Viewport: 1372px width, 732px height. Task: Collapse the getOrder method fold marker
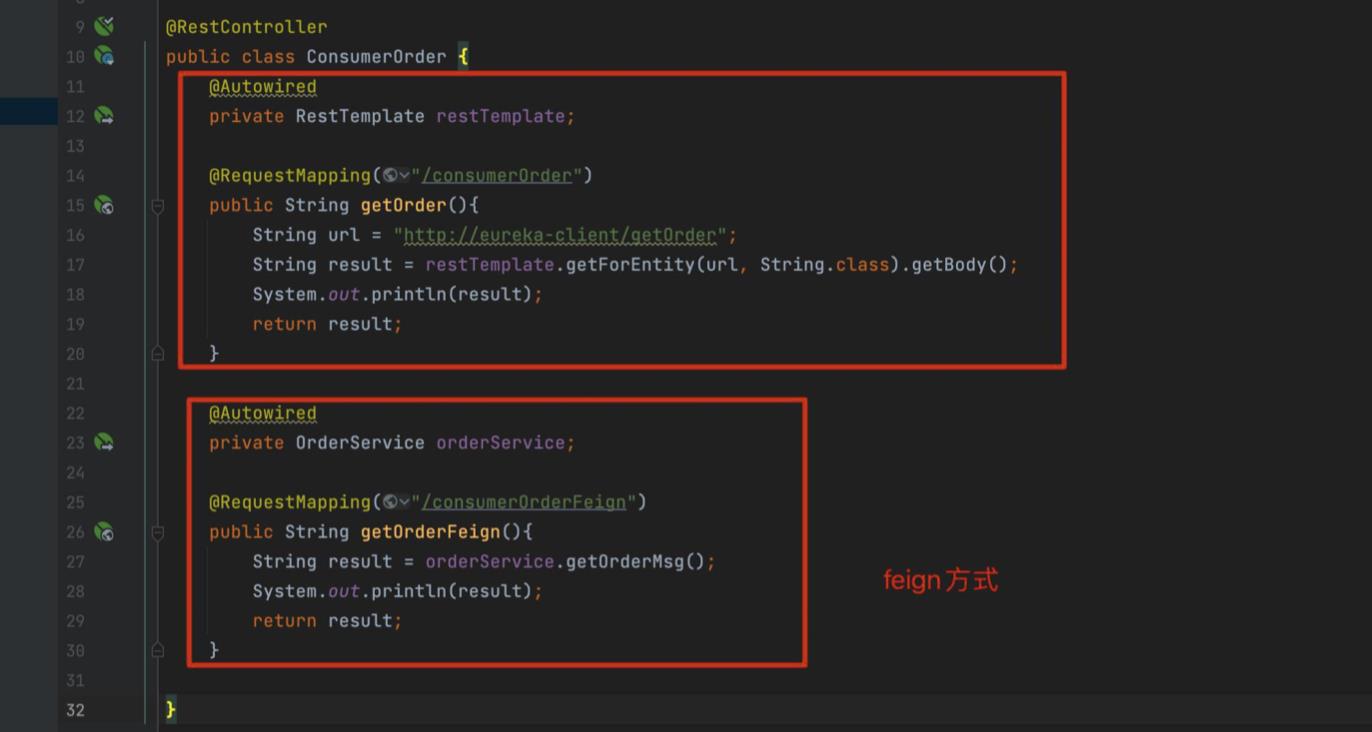click(158, 206)
